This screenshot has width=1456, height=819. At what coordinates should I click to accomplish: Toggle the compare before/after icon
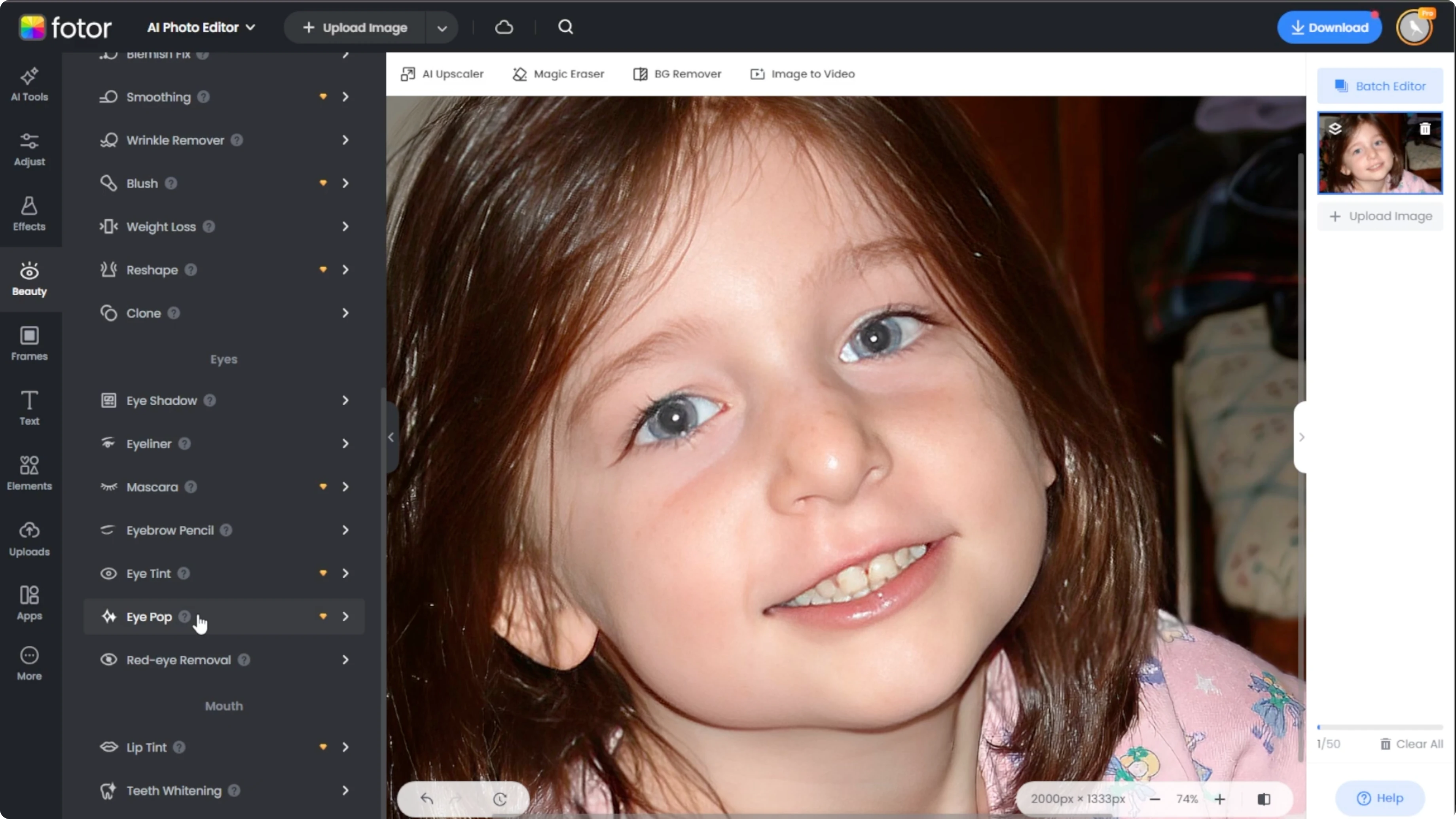pyautogui.click(x=1265, y=799)
